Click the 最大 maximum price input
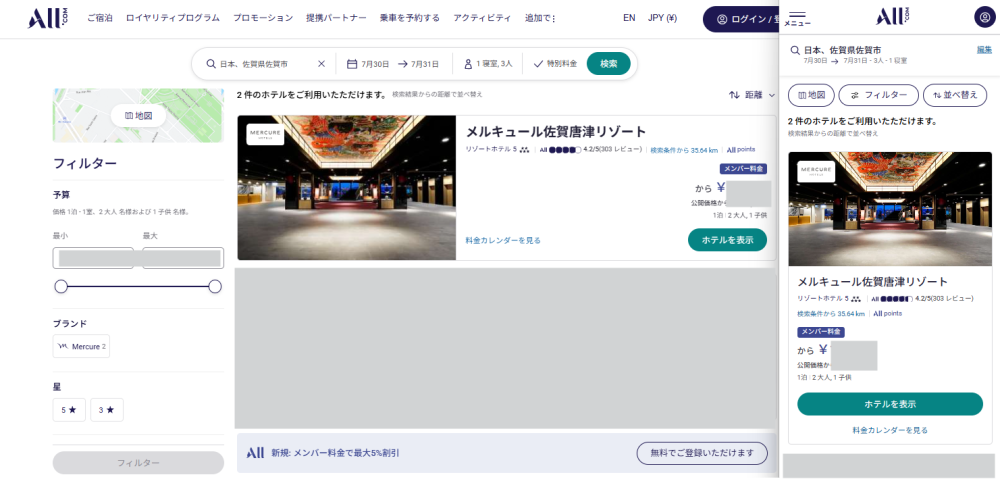This screenshot has height=479, width=1000. pyautogui.click(x=183, y=258)
